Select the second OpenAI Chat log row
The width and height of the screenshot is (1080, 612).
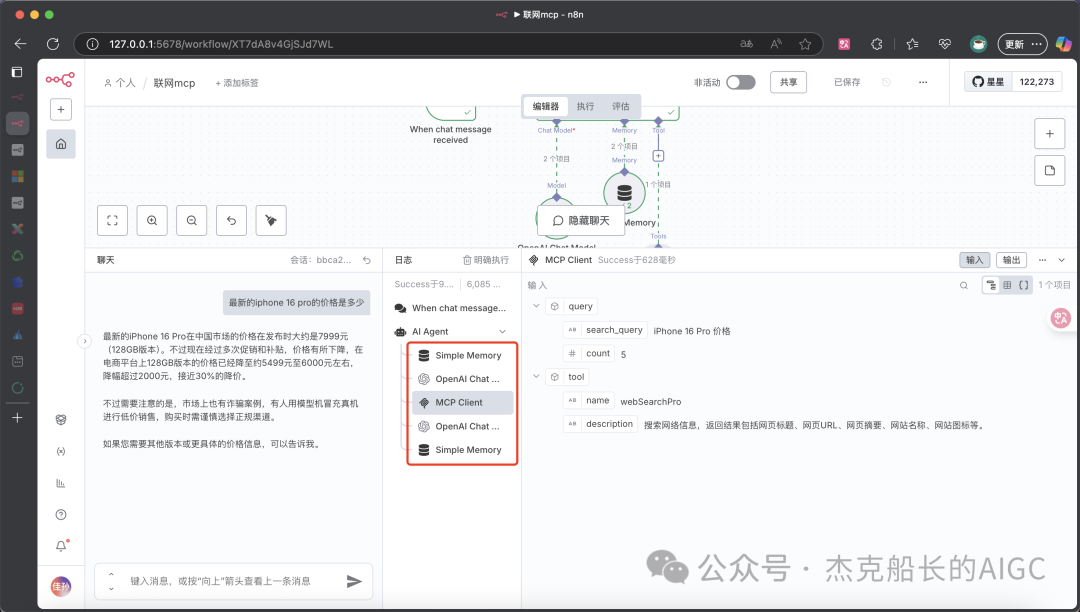463,426
